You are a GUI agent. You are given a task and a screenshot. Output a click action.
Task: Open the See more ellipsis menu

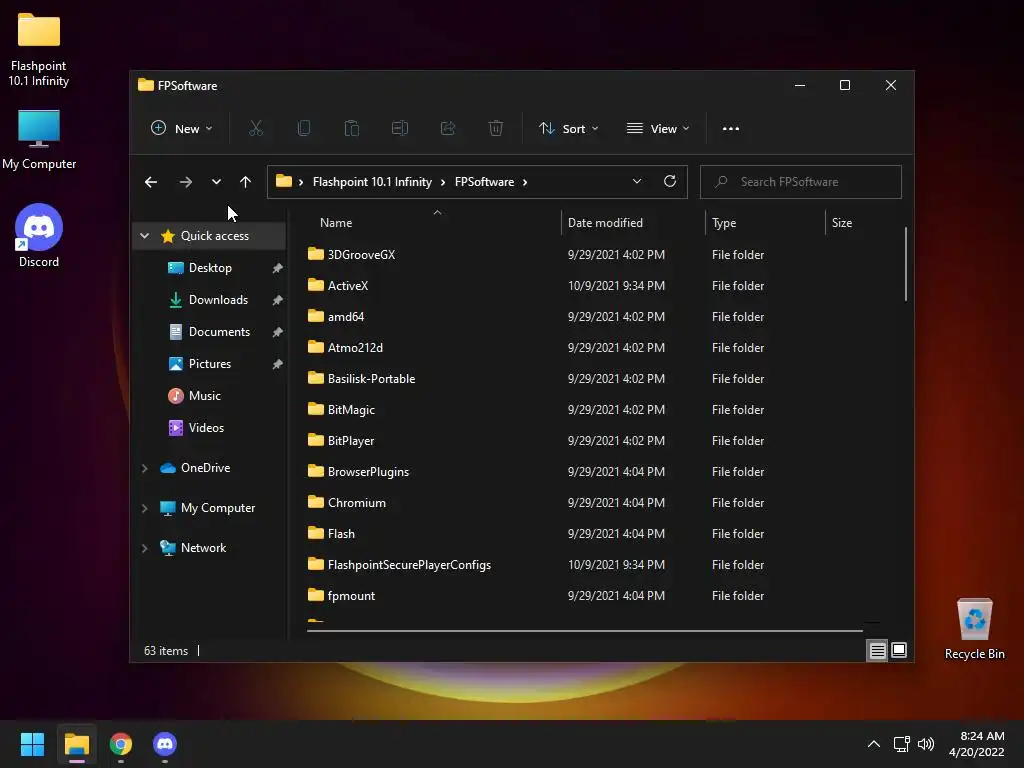[x=731, y=129]
